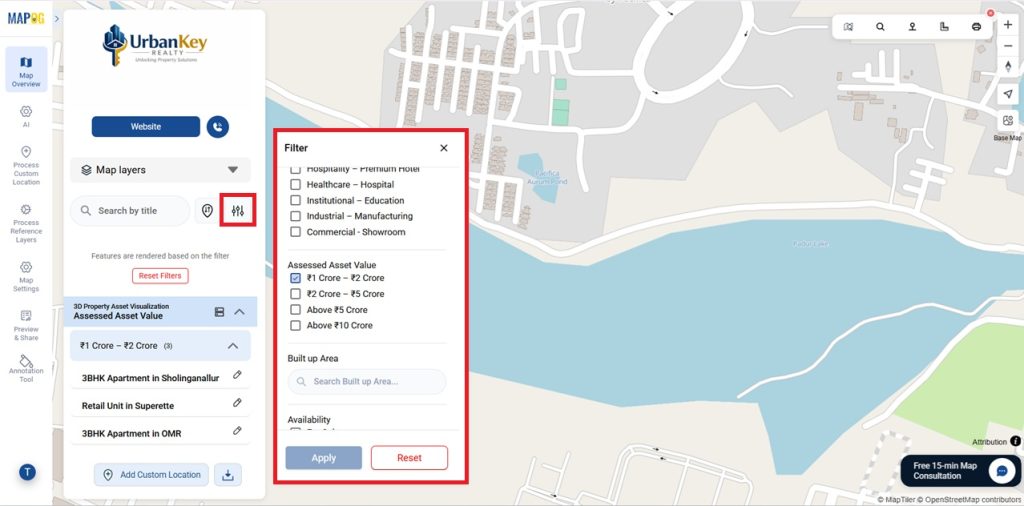Open the Base Map switcher
The height and width of the screenshot is (506, 1024).
pos(1008,121)
